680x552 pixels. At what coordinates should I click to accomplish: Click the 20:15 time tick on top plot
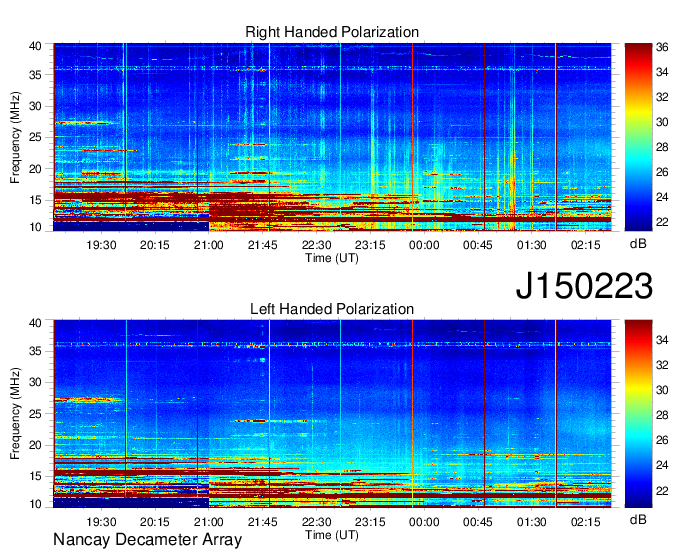(x=155, y=245)
